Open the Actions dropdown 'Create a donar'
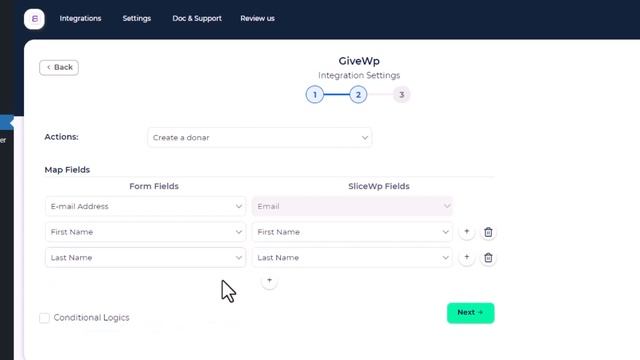This screenshot has width=640, height=360. click(x=260, y=138)
